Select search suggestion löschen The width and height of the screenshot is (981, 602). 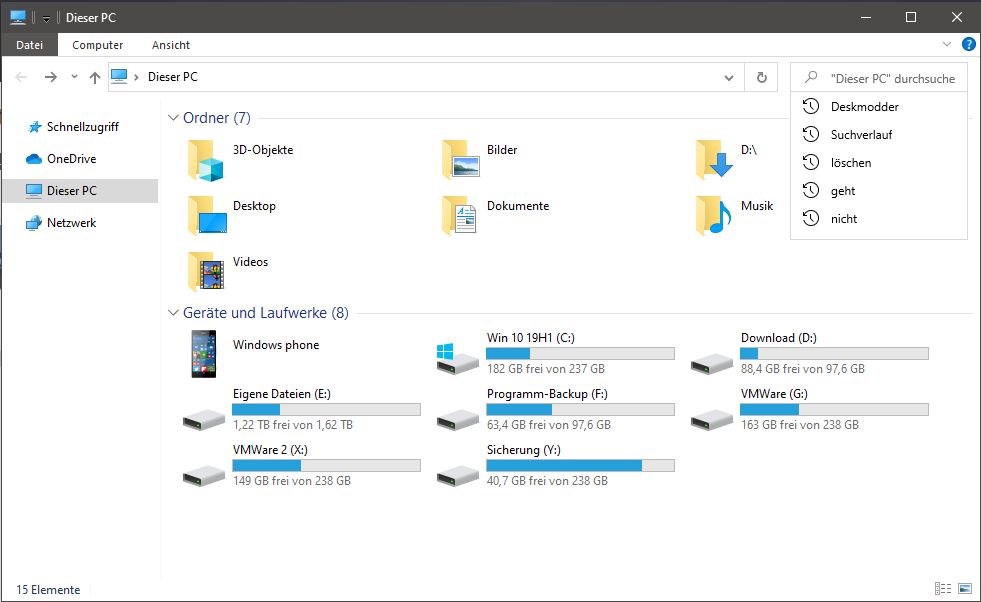click(878, 163)
